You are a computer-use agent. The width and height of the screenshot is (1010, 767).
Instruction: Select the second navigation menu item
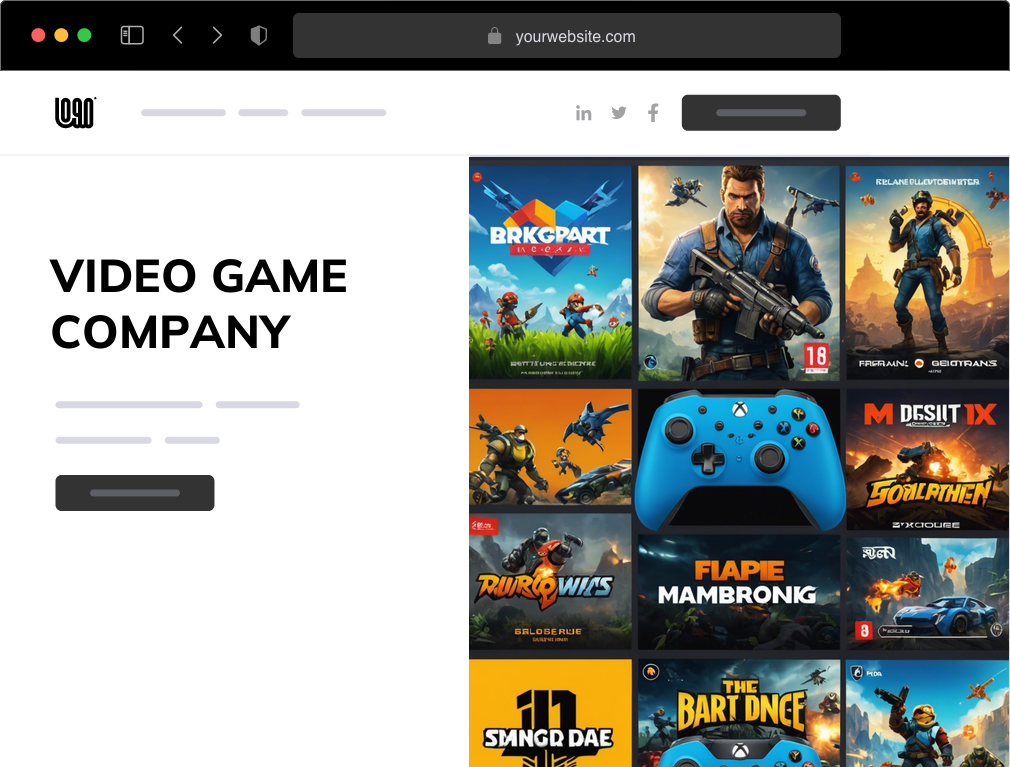pyautogui.click(x=263, y=113)
